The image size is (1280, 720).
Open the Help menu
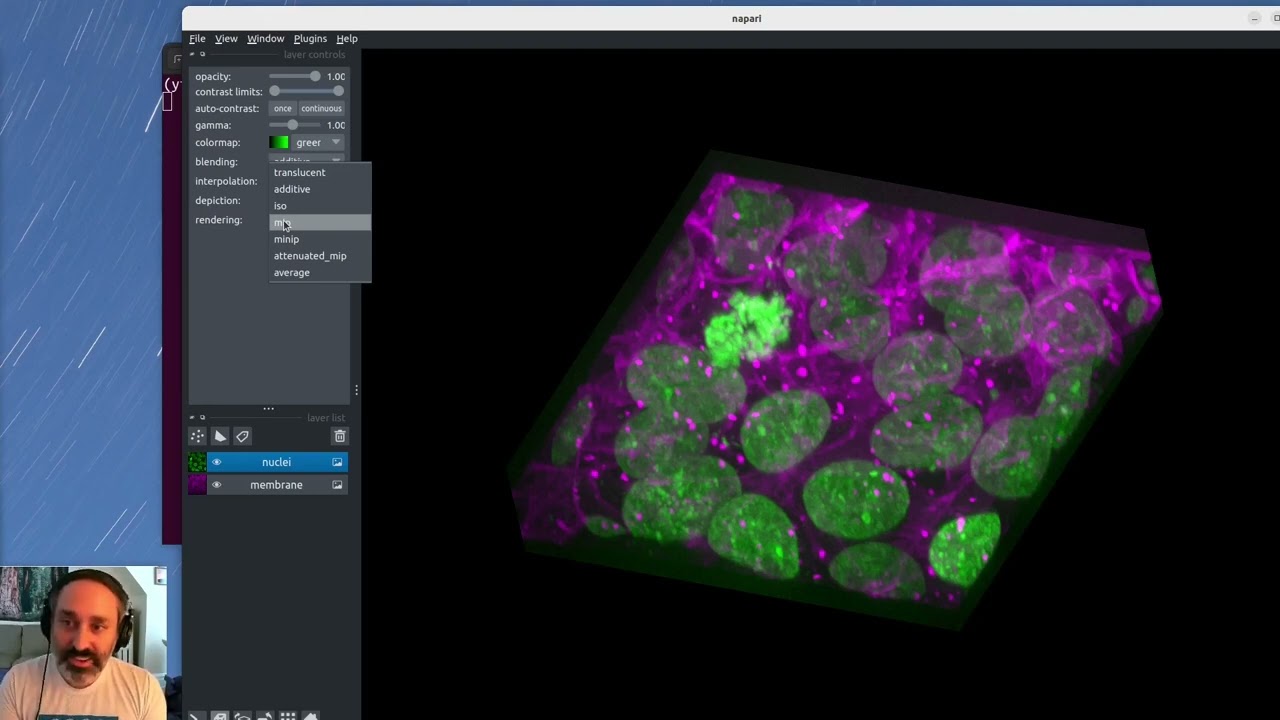tap(347, 38)
